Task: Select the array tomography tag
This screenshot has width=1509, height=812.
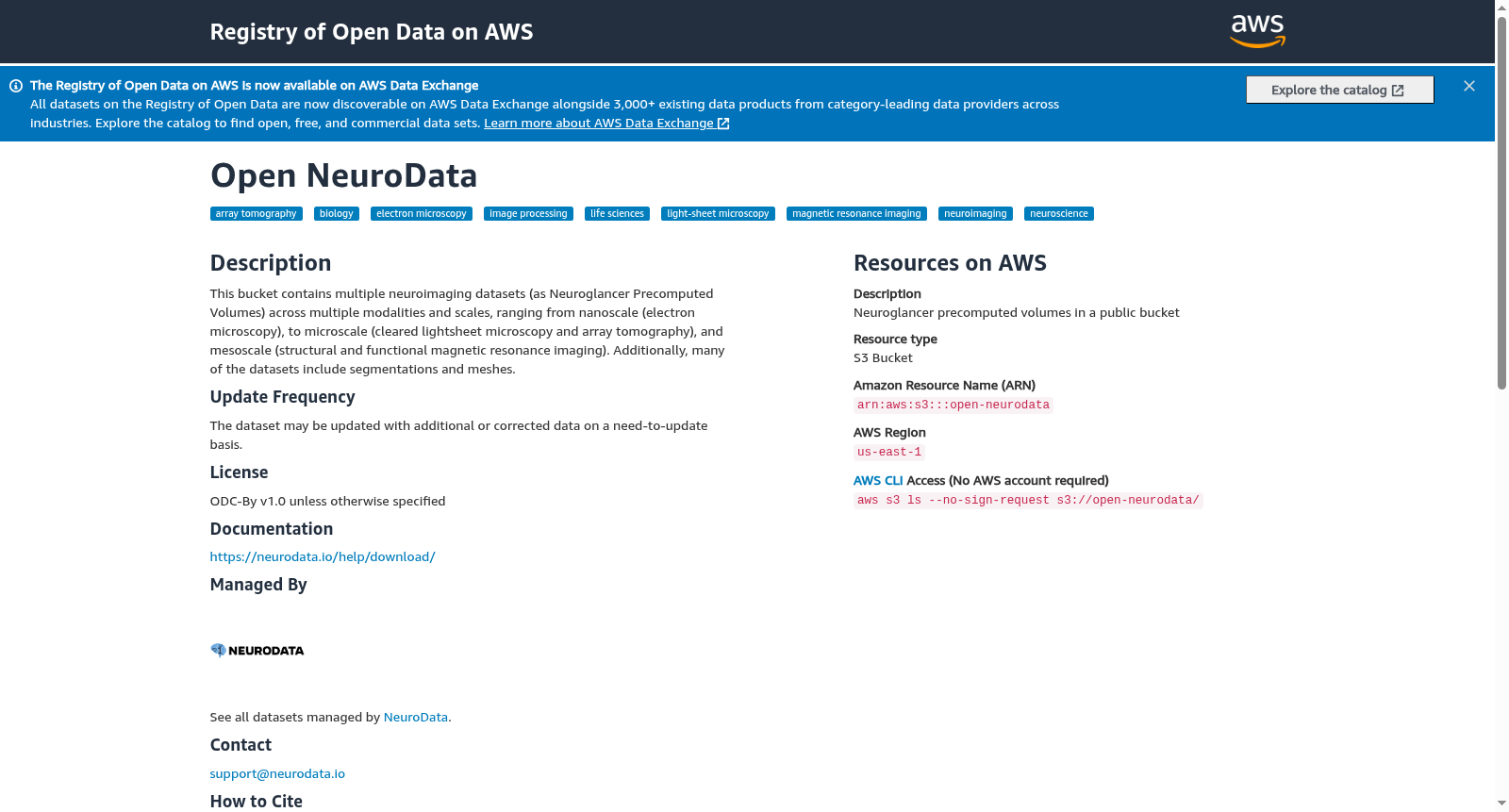Action: [256, 213]
